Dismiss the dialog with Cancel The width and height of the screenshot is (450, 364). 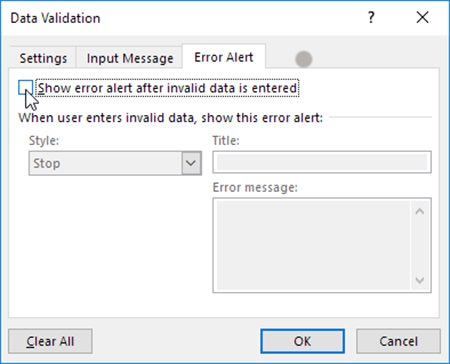[x=398, y=341]
